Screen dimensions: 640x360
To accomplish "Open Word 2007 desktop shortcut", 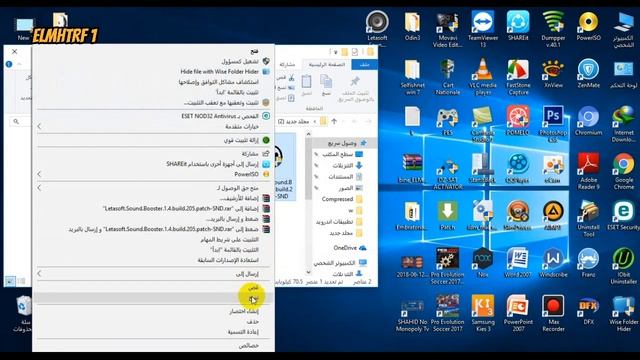I will (x=518, y=263).
